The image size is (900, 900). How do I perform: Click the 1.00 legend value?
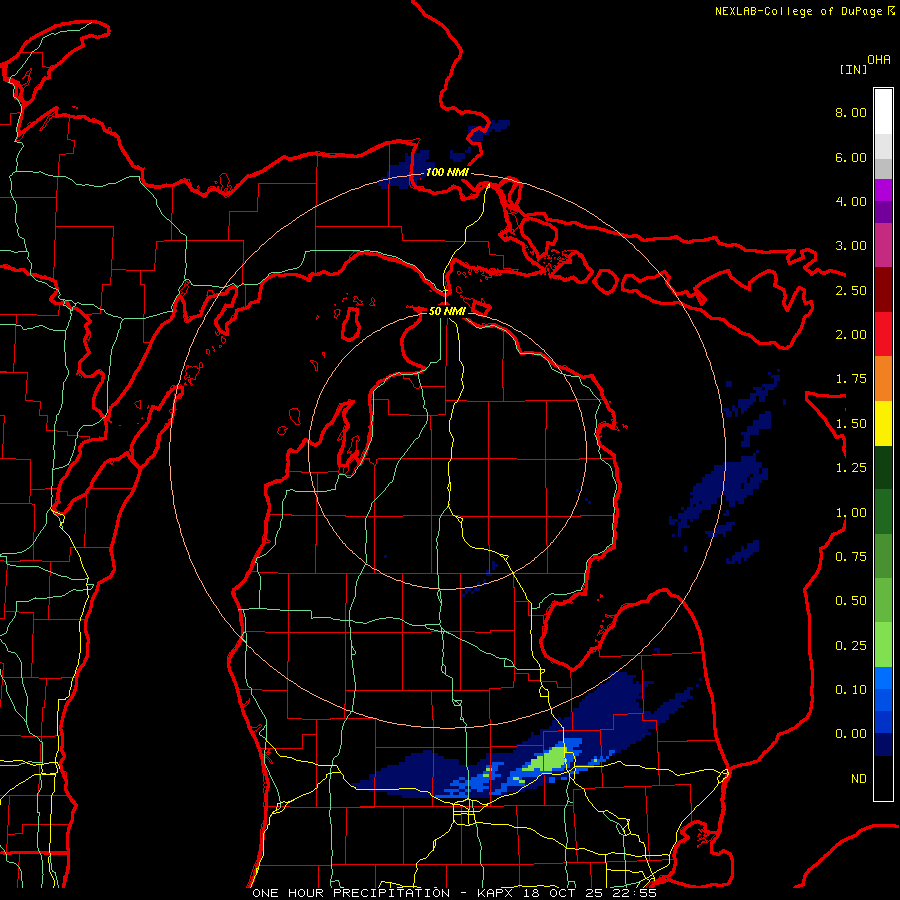[x=851, y=513]
